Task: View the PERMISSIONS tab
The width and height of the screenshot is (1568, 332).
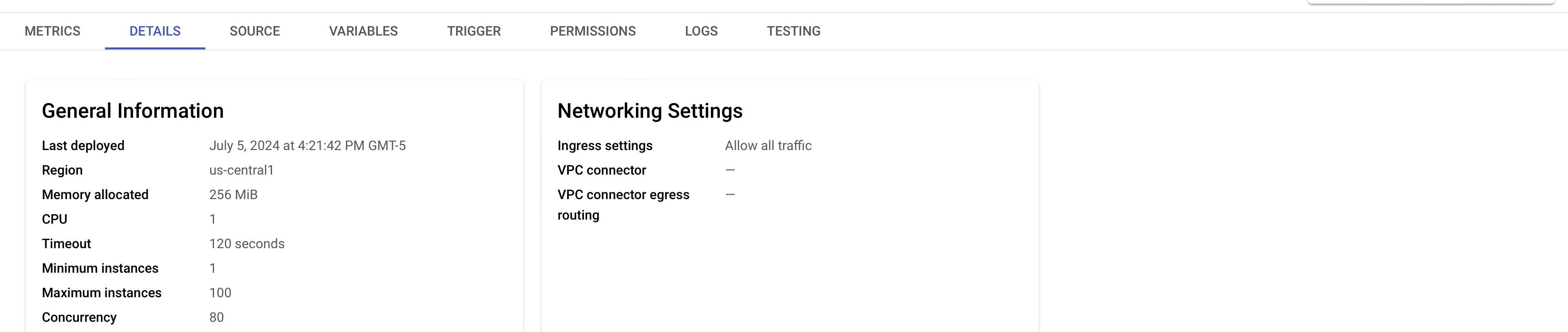Action: [592, 31]
